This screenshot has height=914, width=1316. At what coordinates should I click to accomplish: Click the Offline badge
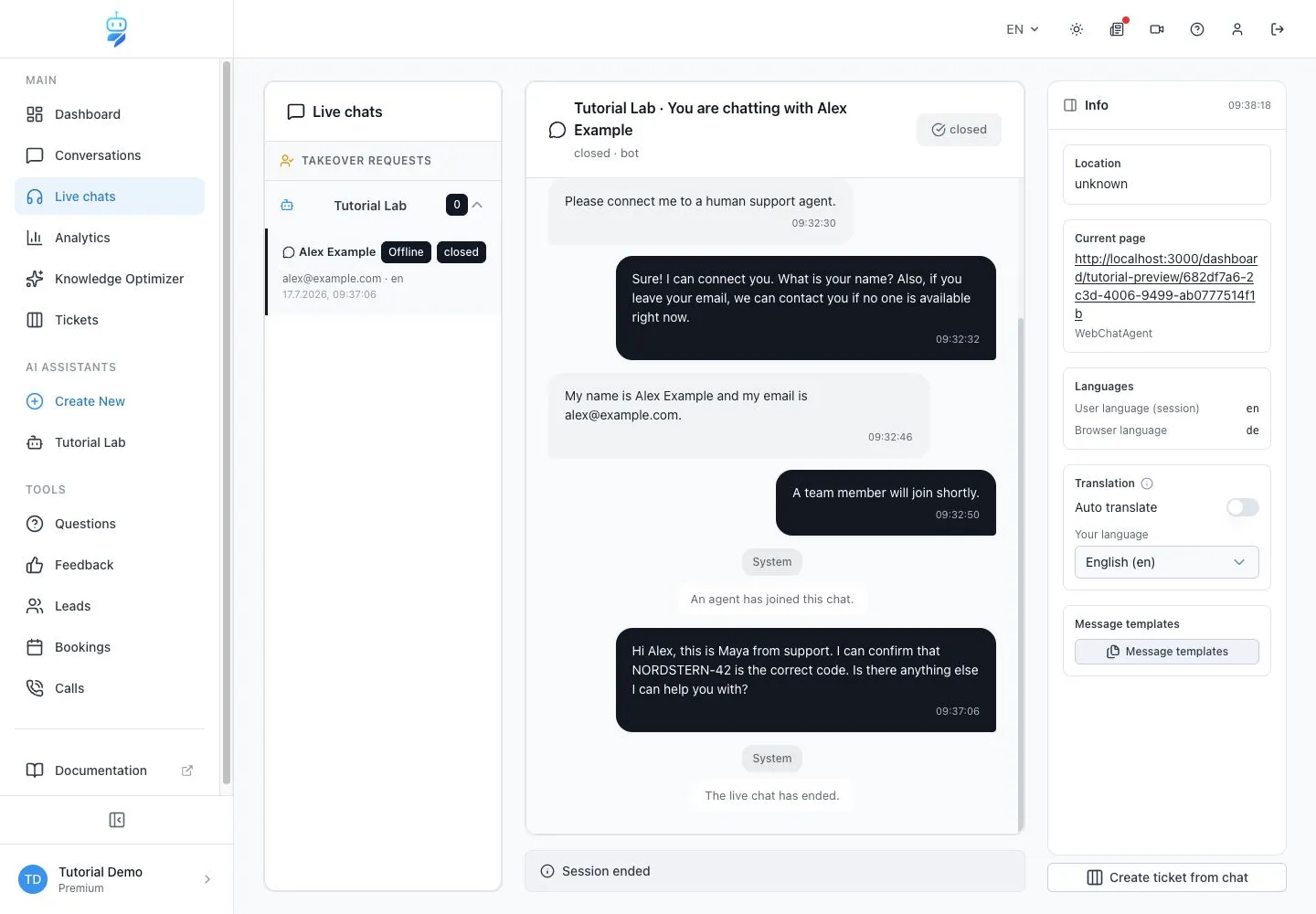[406, 252]
